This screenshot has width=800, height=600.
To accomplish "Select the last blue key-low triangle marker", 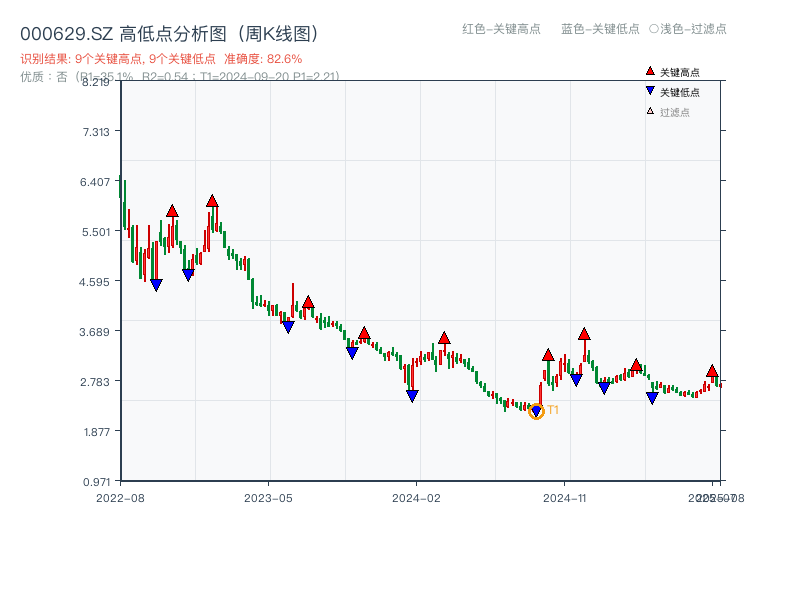I will (652, 398).
